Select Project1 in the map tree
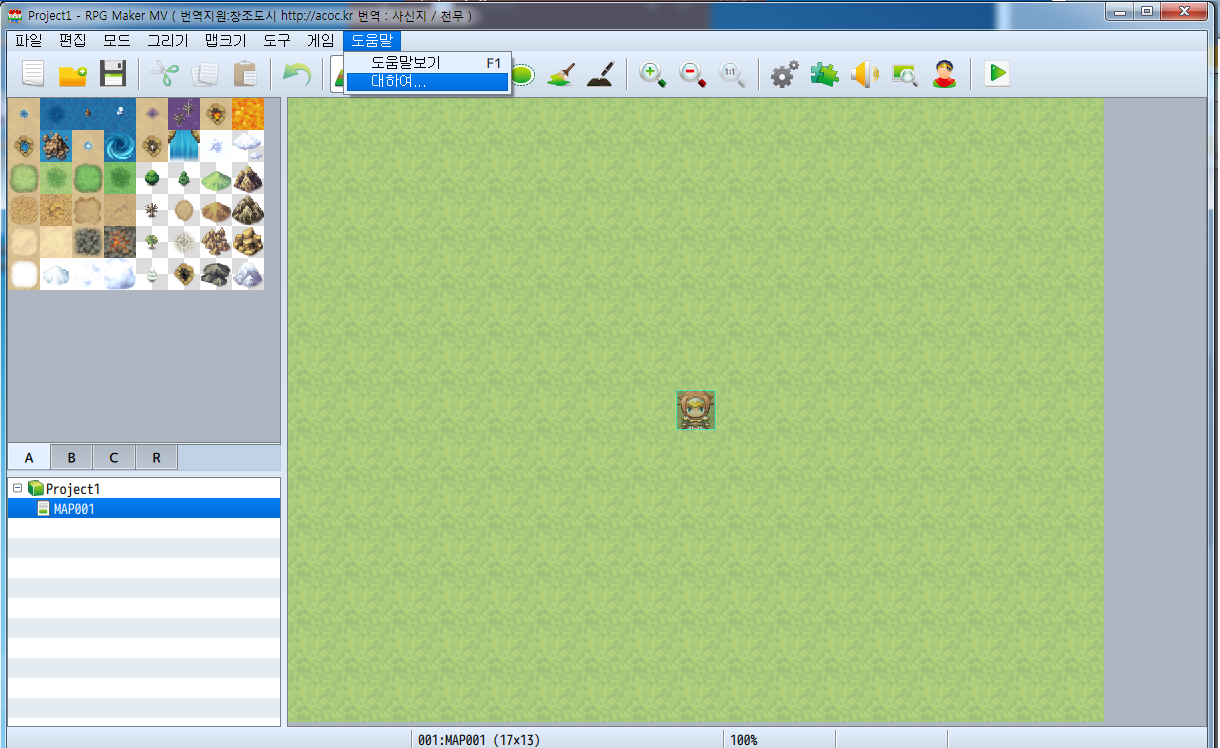 click(73, 489)
